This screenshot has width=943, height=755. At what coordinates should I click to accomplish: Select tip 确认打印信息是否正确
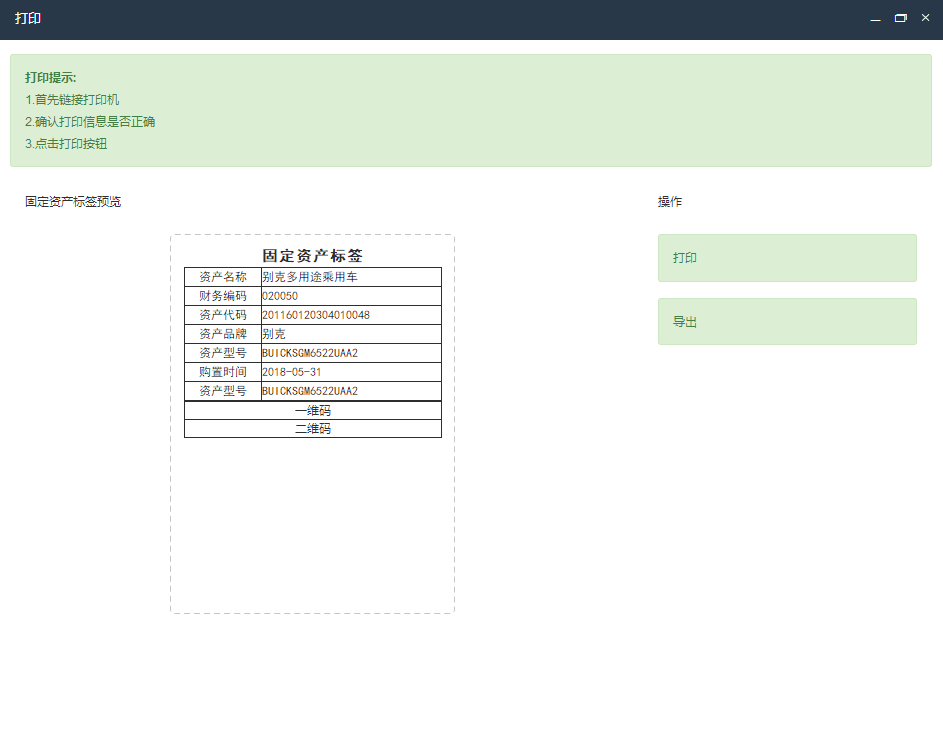[90, 122]
